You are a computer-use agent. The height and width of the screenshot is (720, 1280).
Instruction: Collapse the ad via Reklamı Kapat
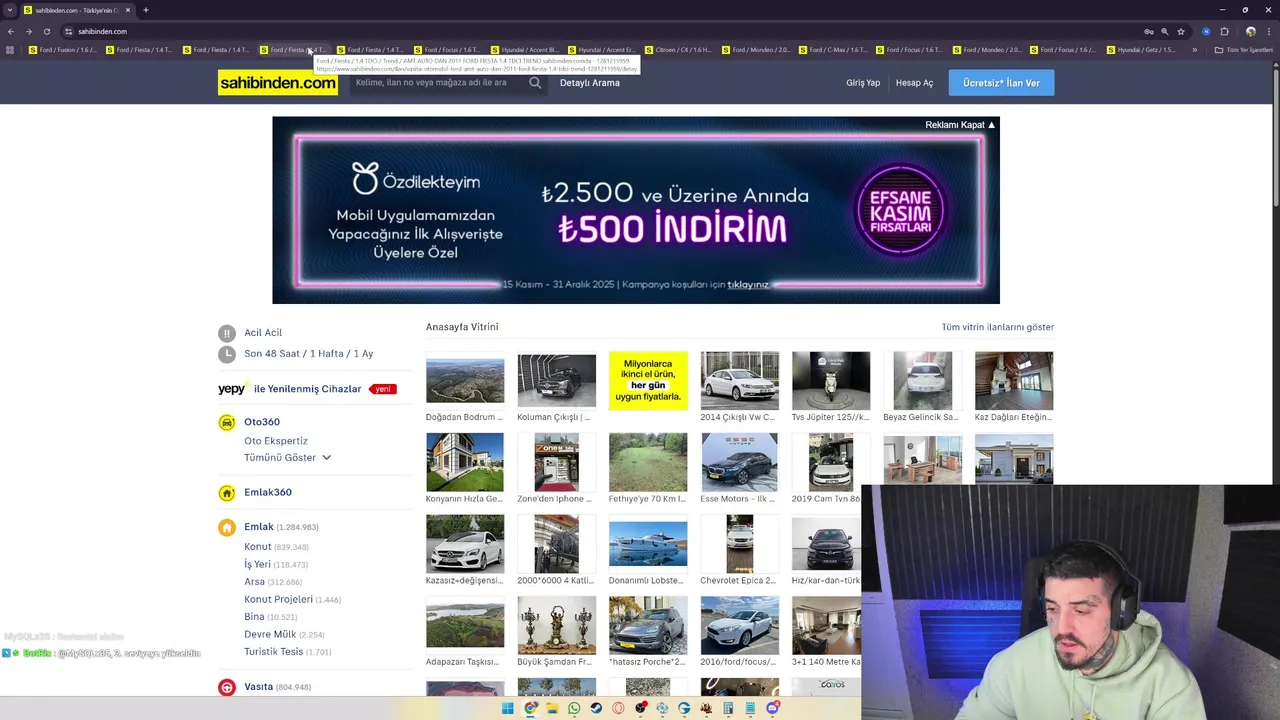point(960,125)
